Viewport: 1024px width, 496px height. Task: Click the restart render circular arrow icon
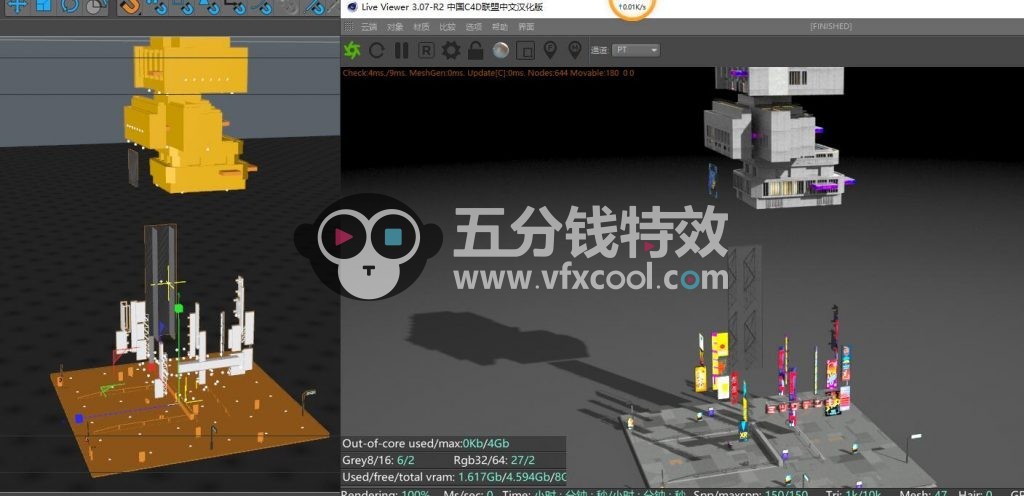pos(377,50)
